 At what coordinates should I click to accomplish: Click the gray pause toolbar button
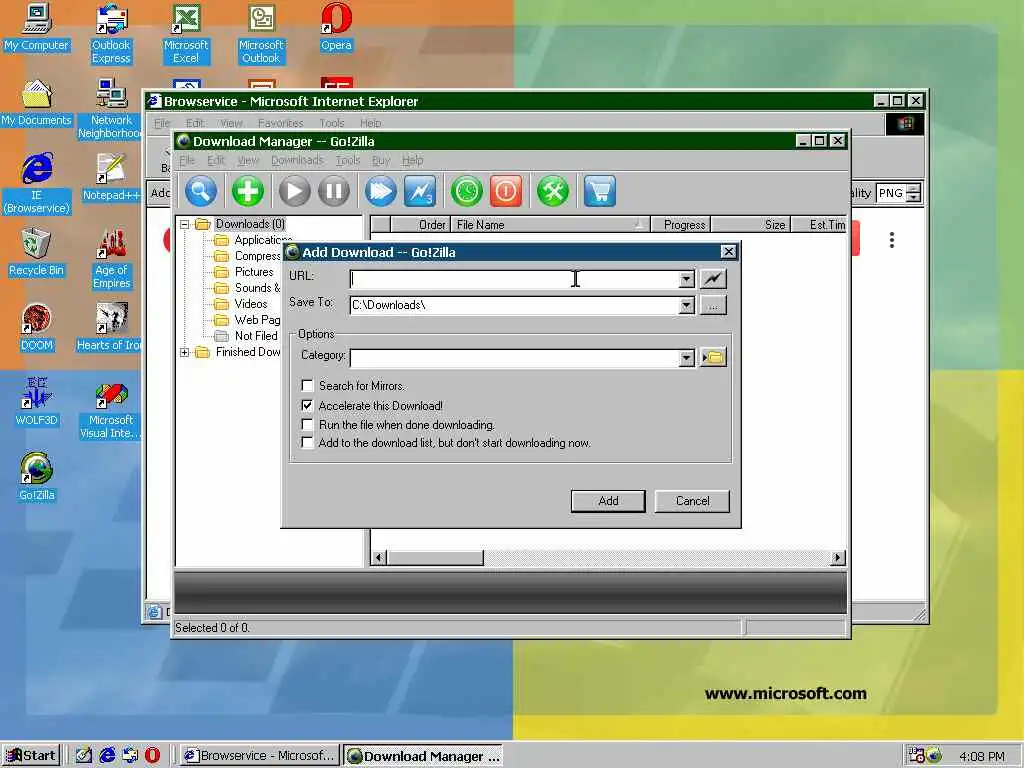click(334, 191)
